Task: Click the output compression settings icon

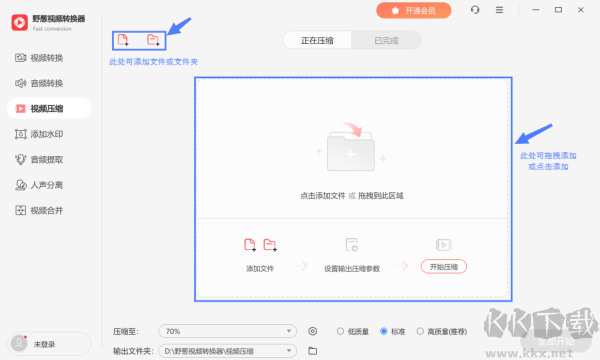Action: coord(352,244)
